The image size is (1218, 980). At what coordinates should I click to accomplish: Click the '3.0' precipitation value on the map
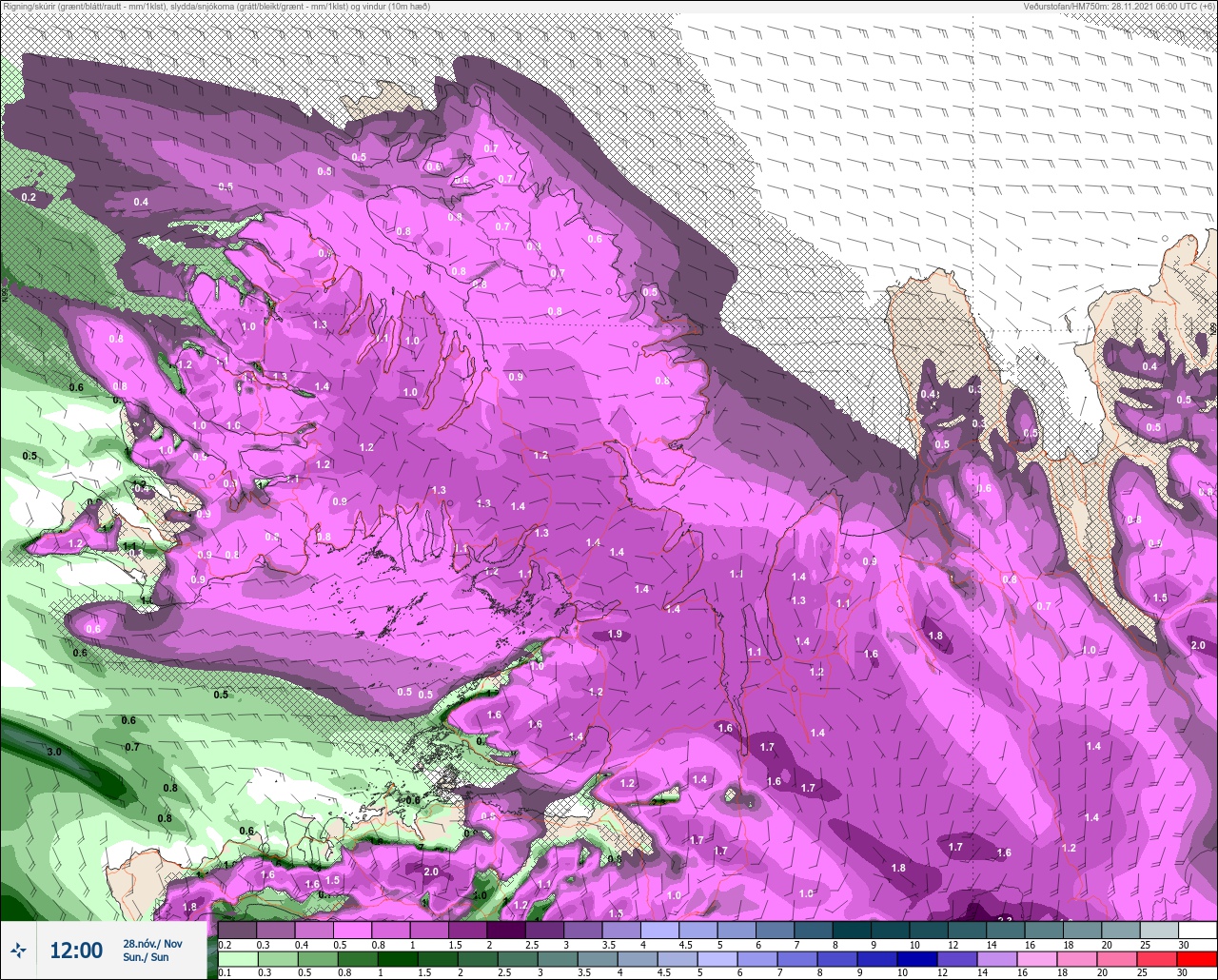[x=54, y=752]
